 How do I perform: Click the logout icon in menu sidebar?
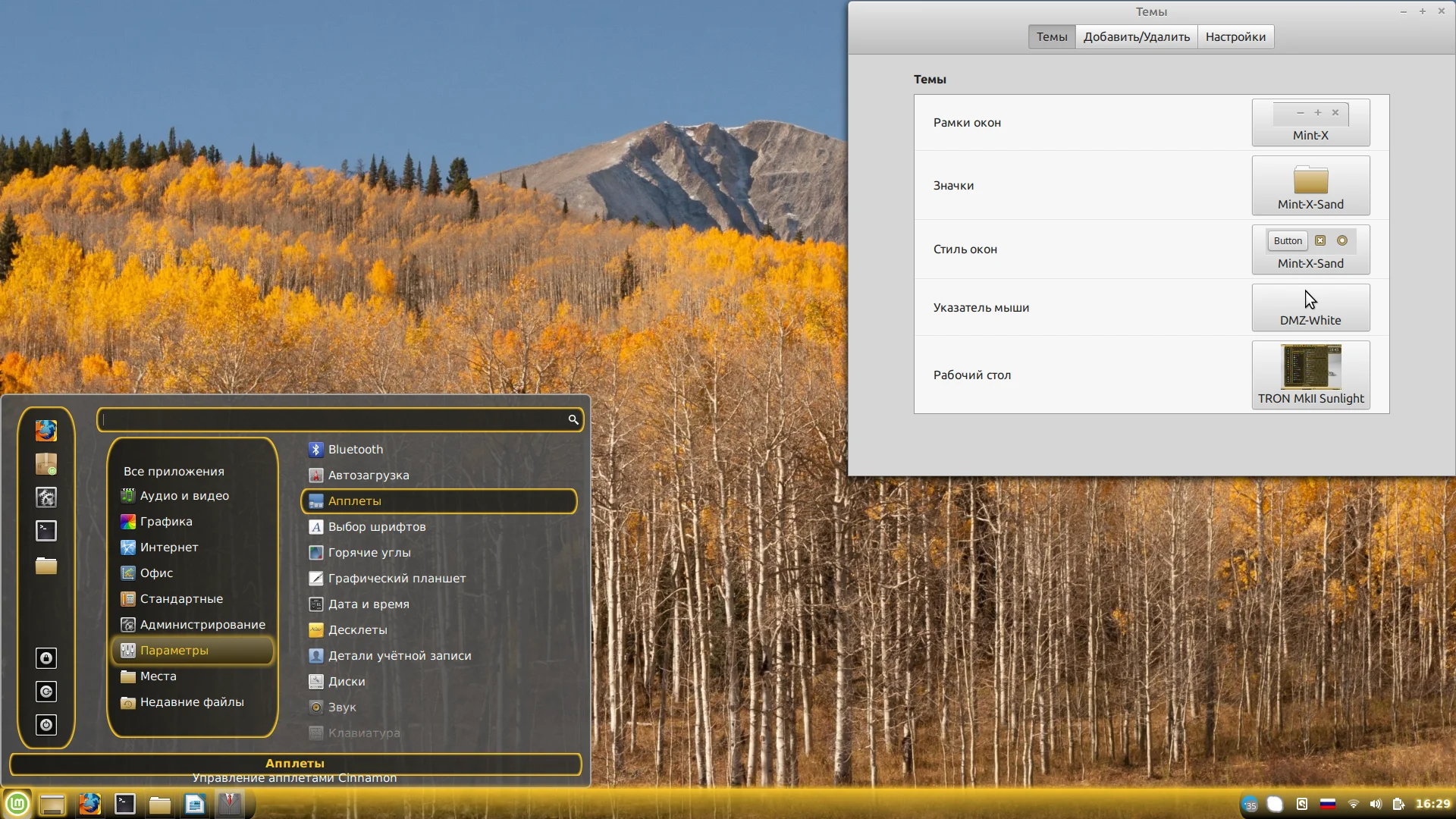(x=46, y=692)
